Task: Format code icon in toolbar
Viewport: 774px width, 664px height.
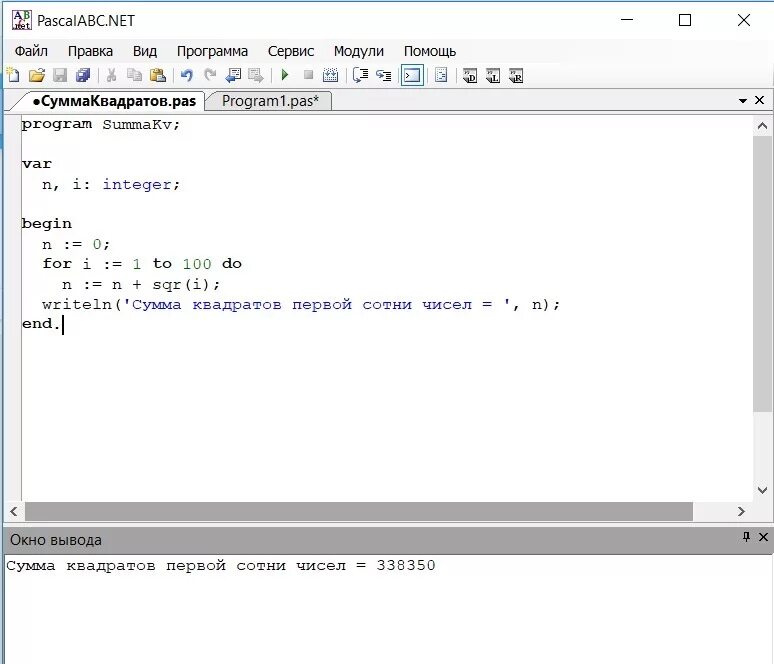Action: coord(441,76)
